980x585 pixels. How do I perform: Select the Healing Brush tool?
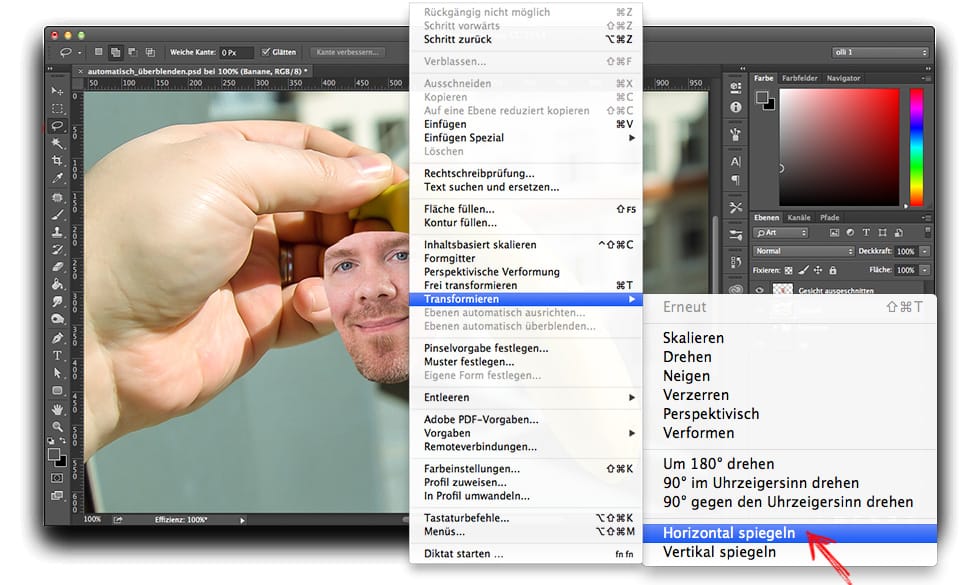(x=57, y=198)
